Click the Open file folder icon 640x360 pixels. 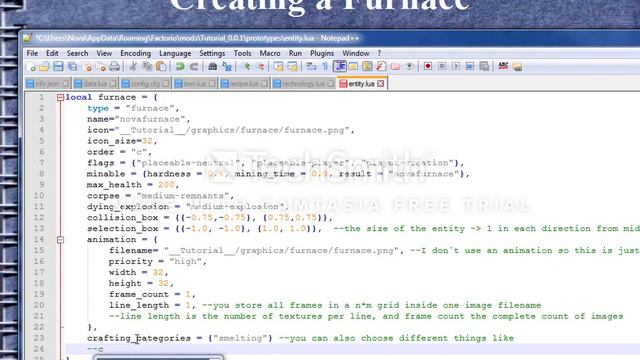[x=44, y=67]
